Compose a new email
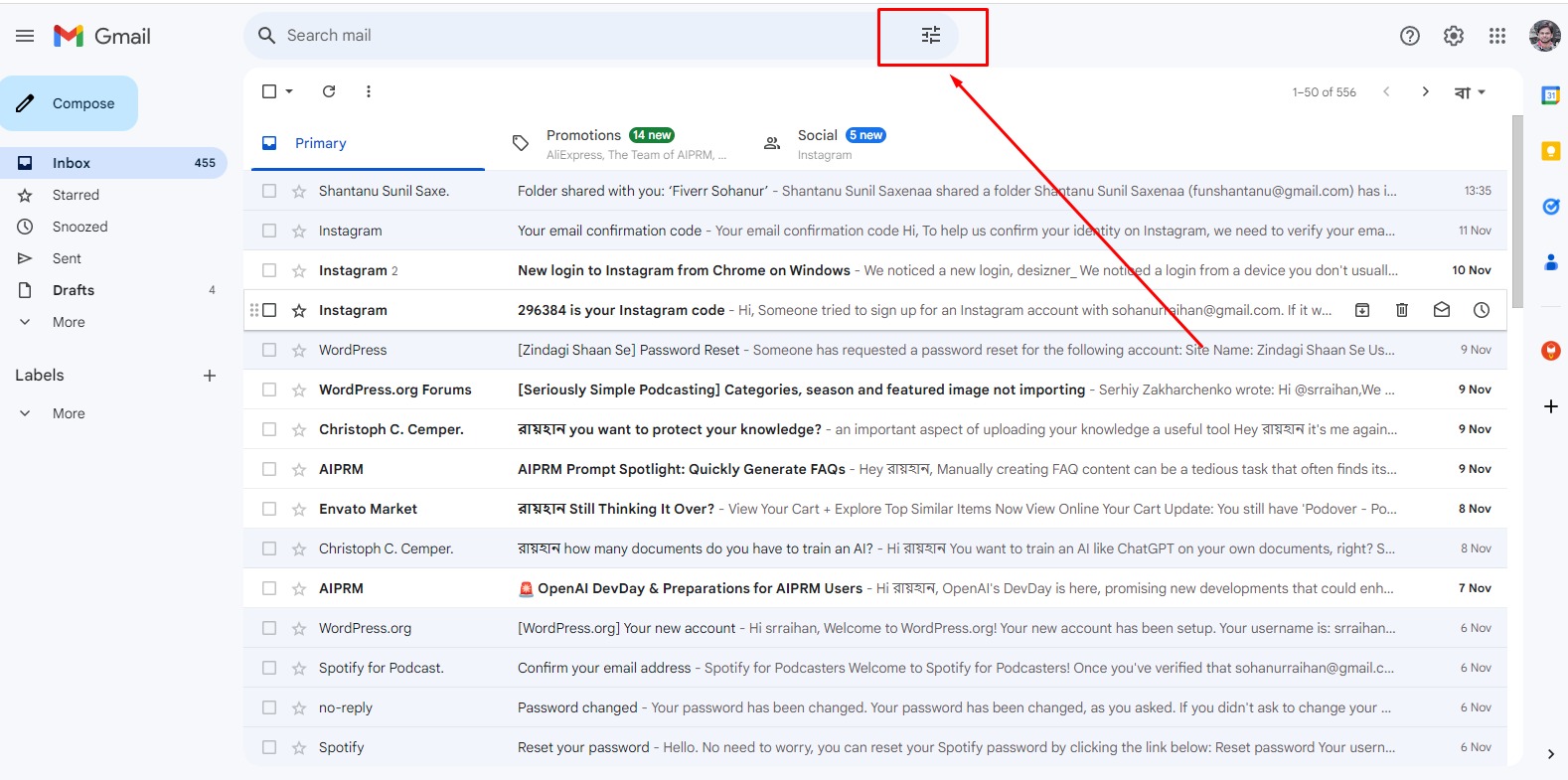The height and width of the screenshot is (780, 1568). pyautogui.click(x=70, y=103)
